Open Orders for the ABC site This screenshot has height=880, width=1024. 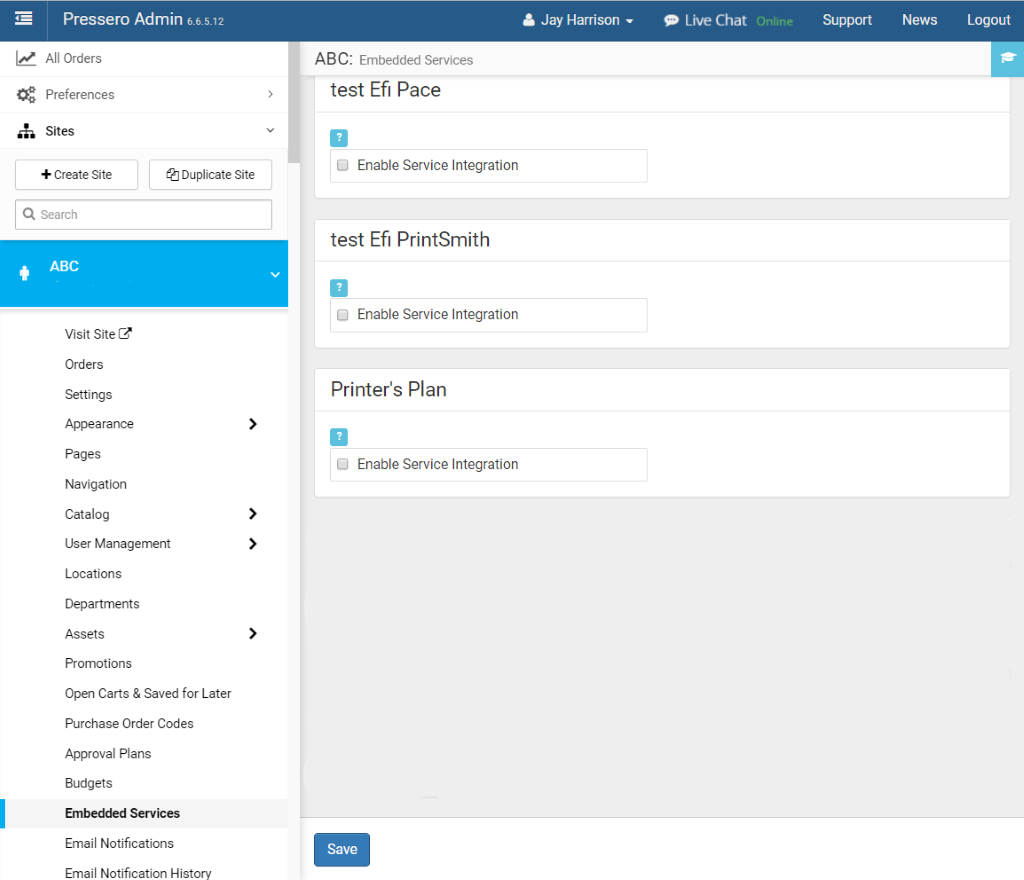pyautogui.click(x=84, y=364)
